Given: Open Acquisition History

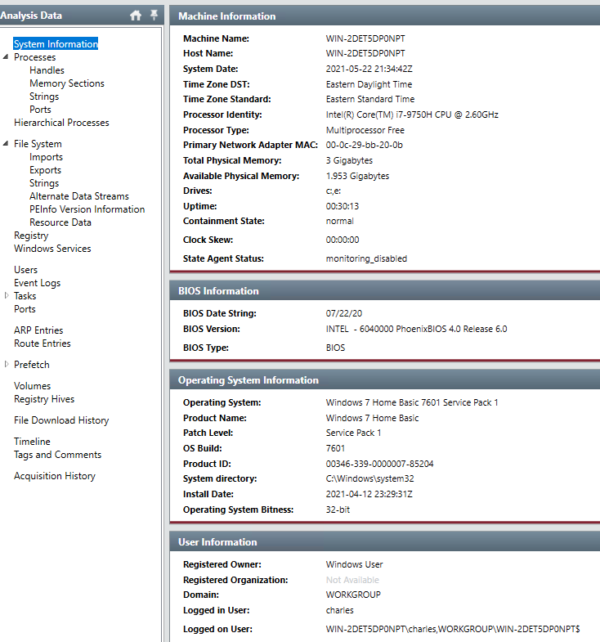Looking at the screenshot, I should point(54,476).
